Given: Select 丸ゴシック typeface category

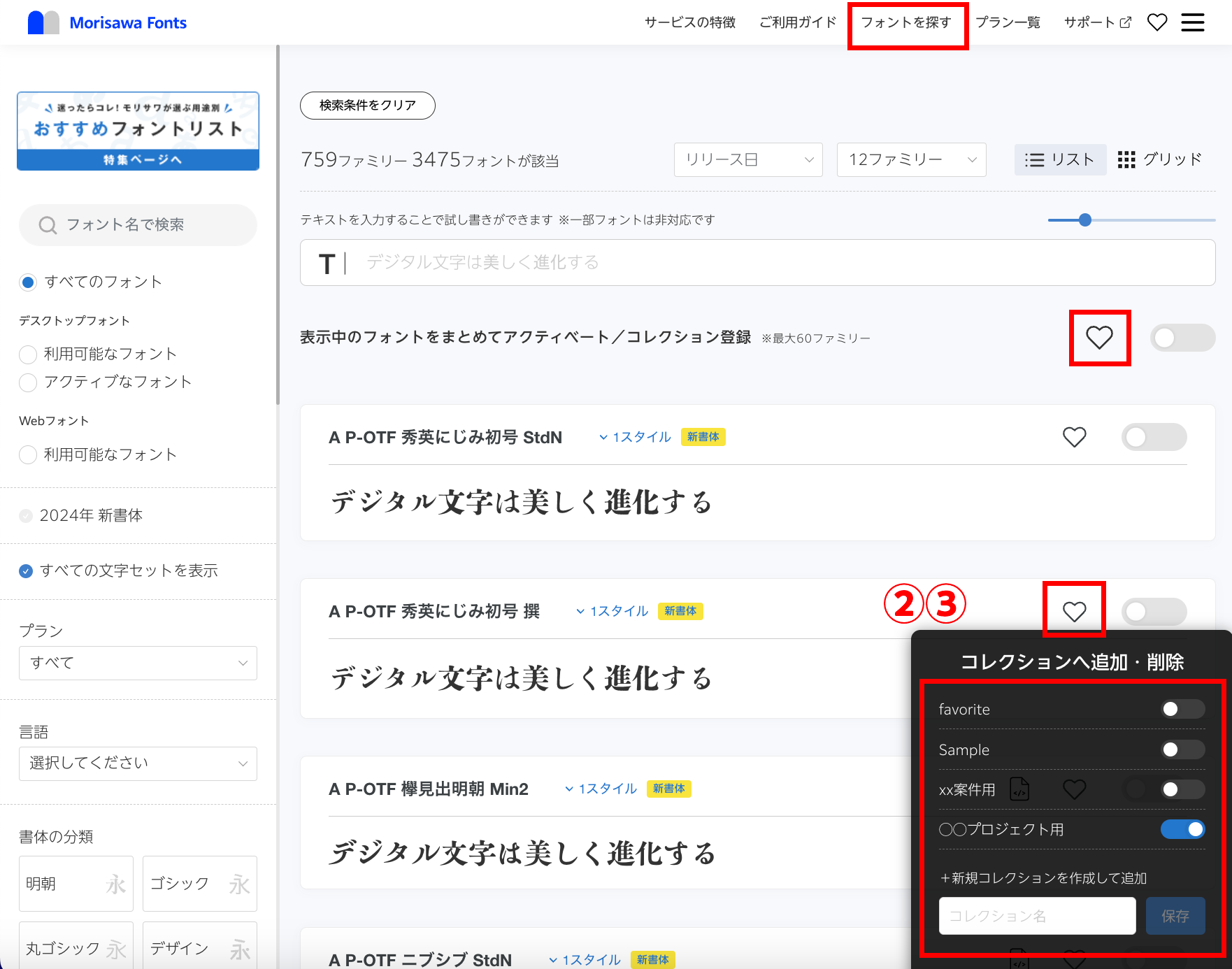Looking at the screenshot, I should [x=76, y=946].
